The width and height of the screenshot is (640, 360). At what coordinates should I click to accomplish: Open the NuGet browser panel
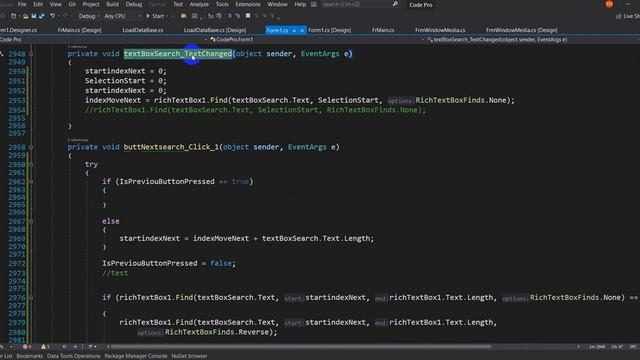pyautogui.click(x=189, y=356)
